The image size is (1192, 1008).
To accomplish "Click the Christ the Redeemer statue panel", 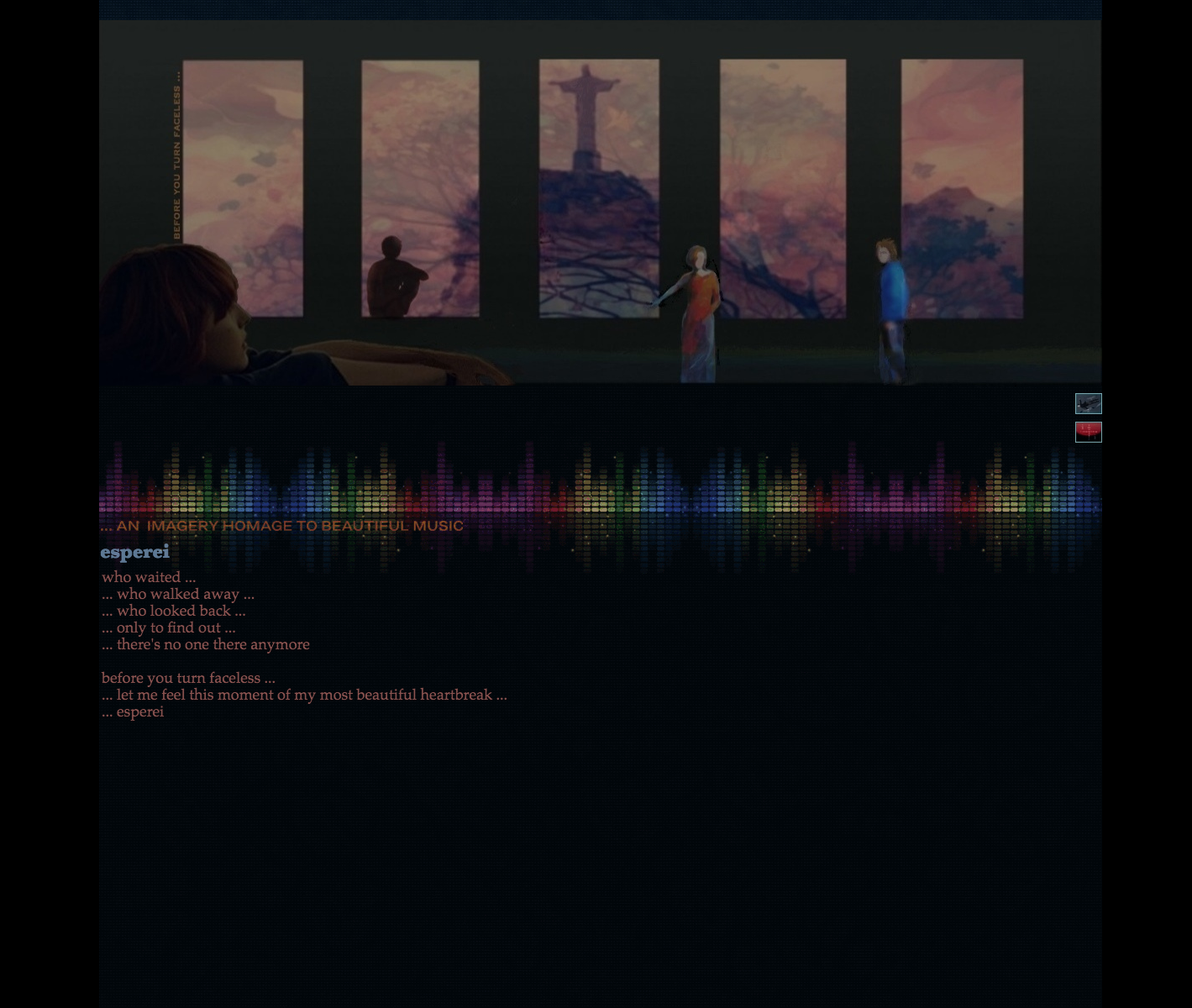I will [599, 188].
